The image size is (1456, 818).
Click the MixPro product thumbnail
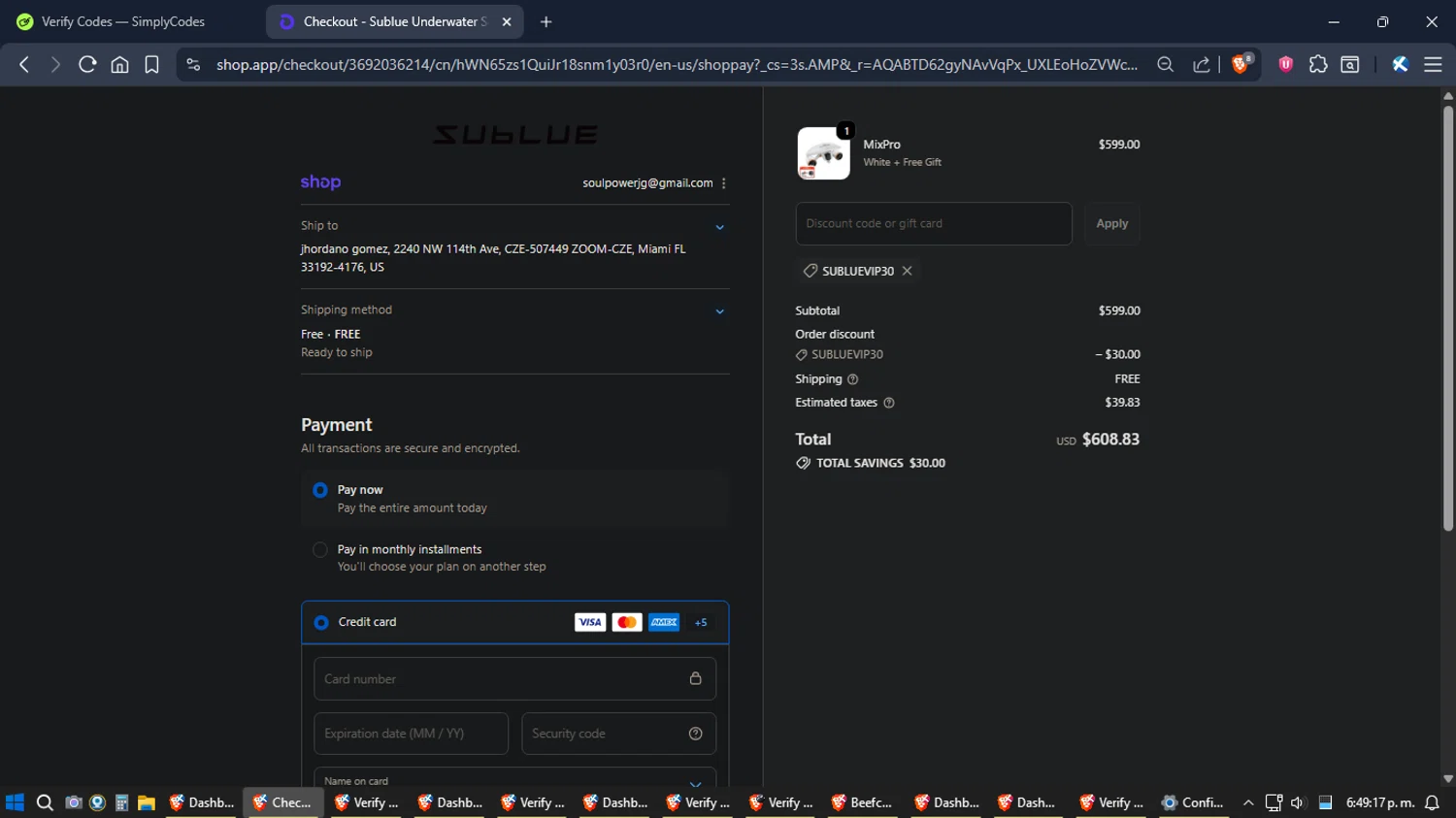823,153
